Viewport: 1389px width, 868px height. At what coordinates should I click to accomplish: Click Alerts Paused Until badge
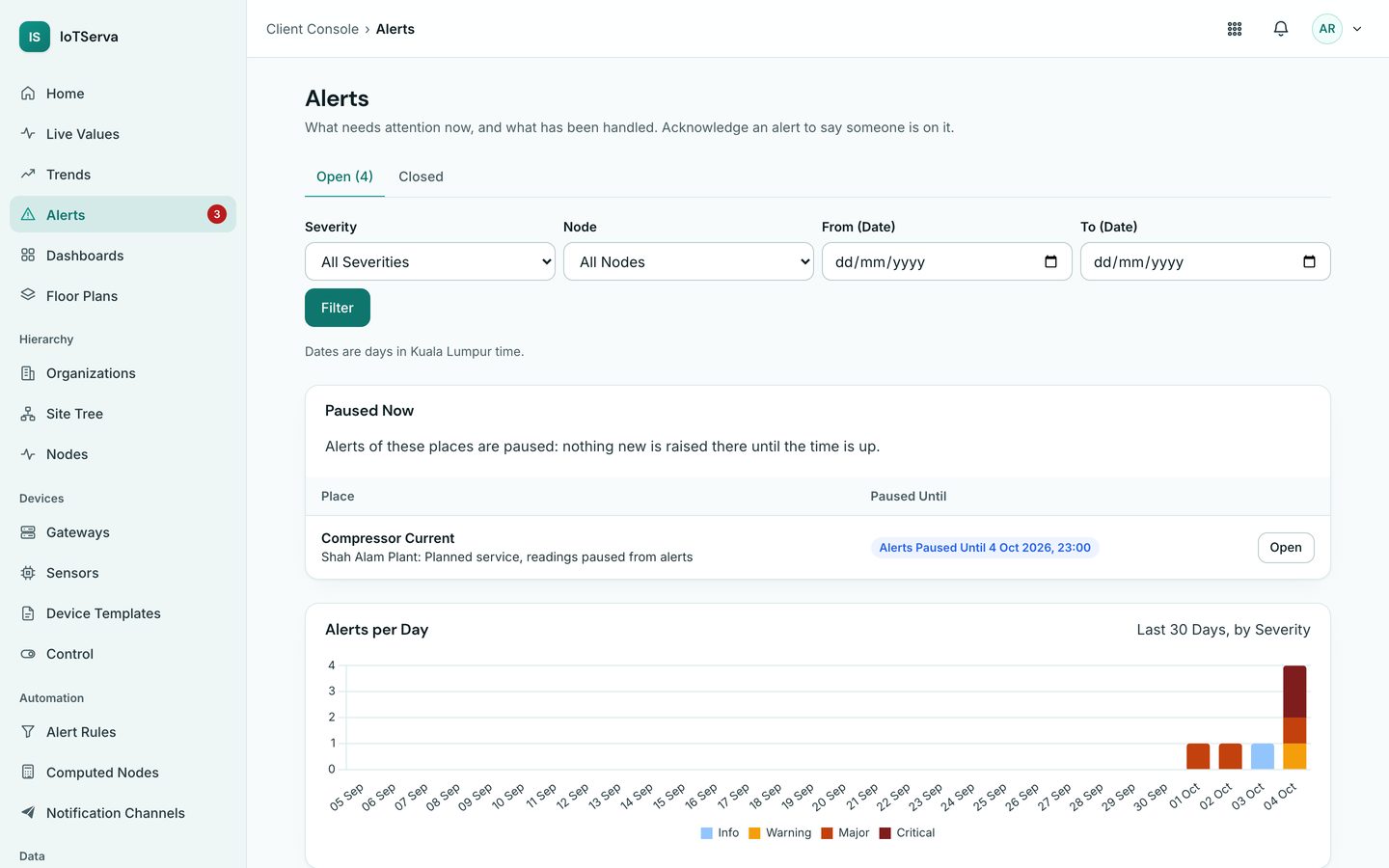985,548
